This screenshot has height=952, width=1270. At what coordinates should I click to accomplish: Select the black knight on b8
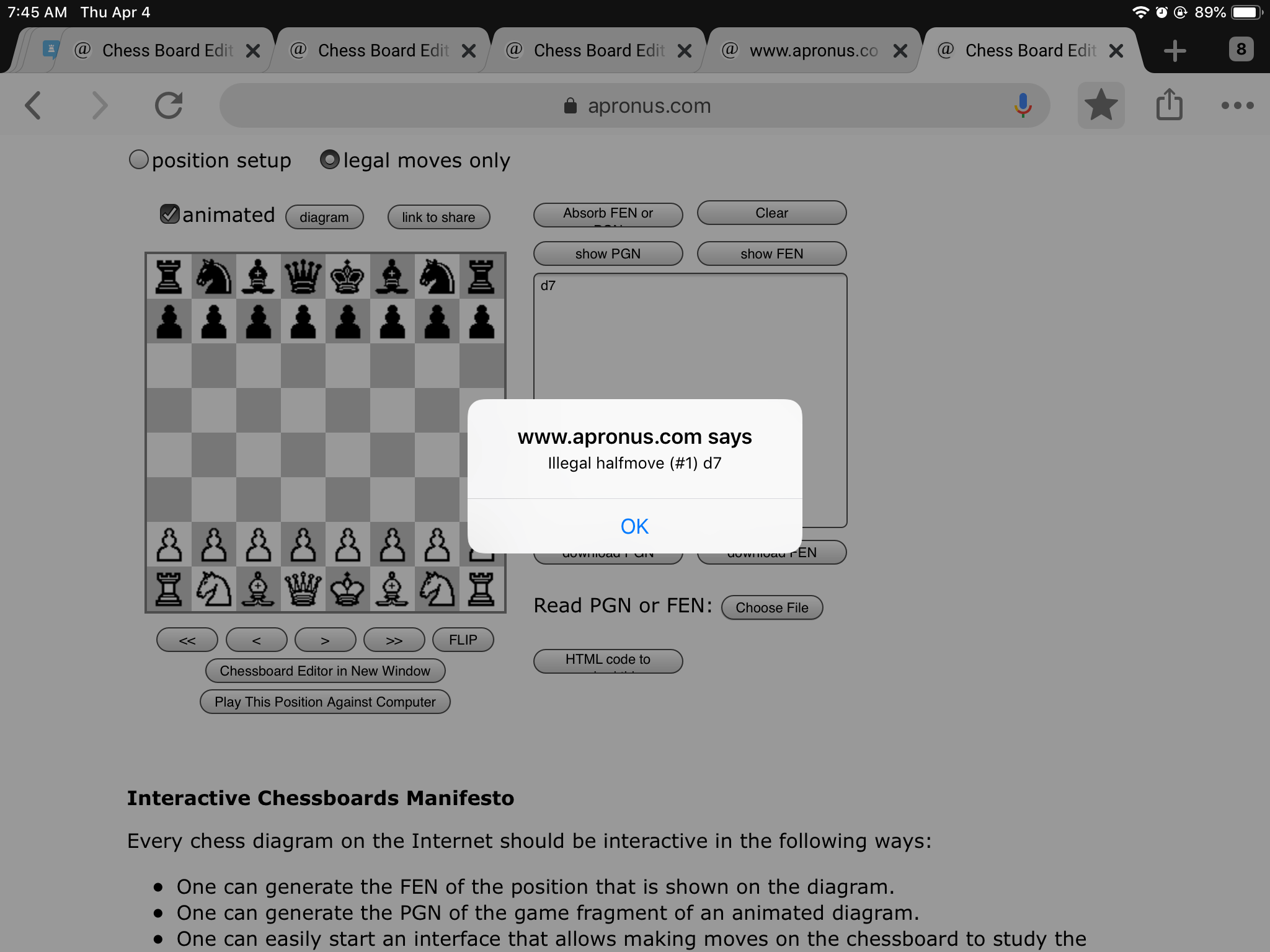[214, 276]
